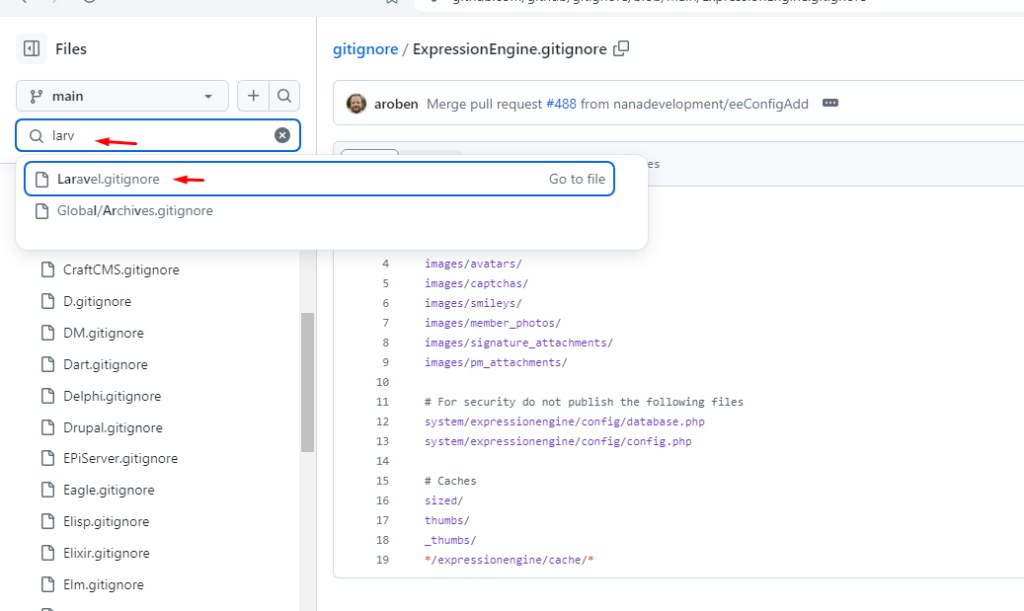Image resolution: width=1024 pixels, height=611 pixels.
Task: Click the file icon beside Drupal.gitignore
Action: coord(46,428)
